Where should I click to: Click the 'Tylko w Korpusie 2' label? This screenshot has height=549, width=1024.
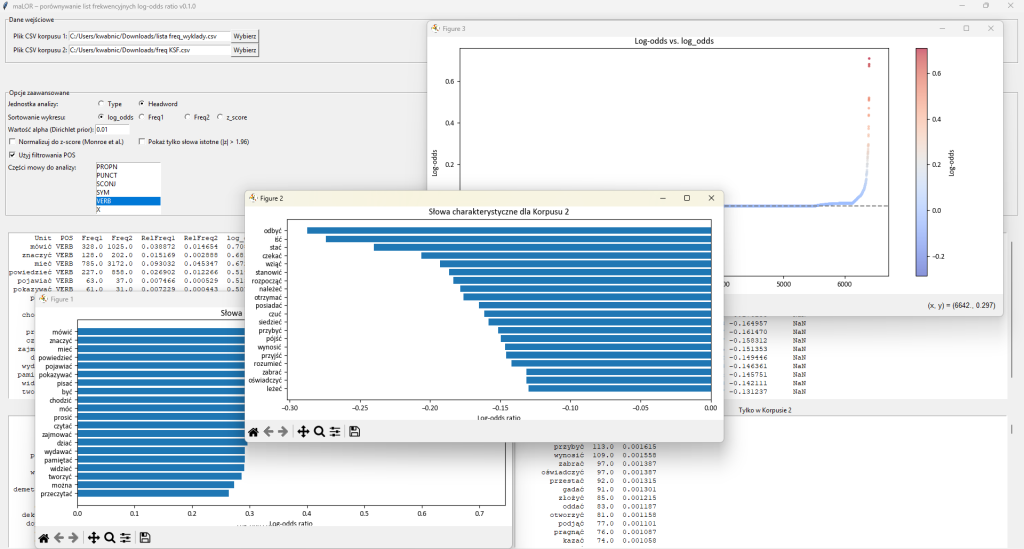tap(765, 410)
